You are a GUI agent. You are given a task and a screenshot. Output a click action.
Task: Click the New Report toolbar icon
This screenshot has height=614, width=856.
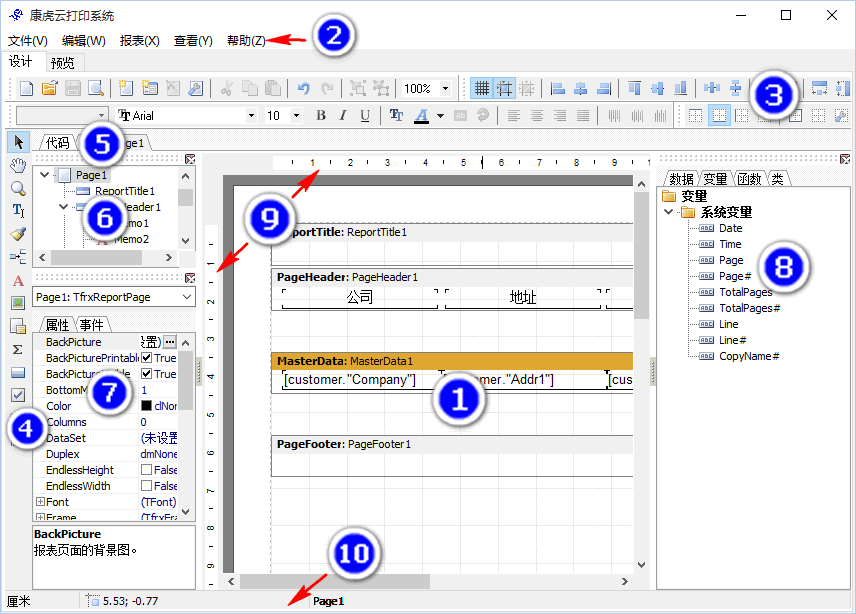27,89
